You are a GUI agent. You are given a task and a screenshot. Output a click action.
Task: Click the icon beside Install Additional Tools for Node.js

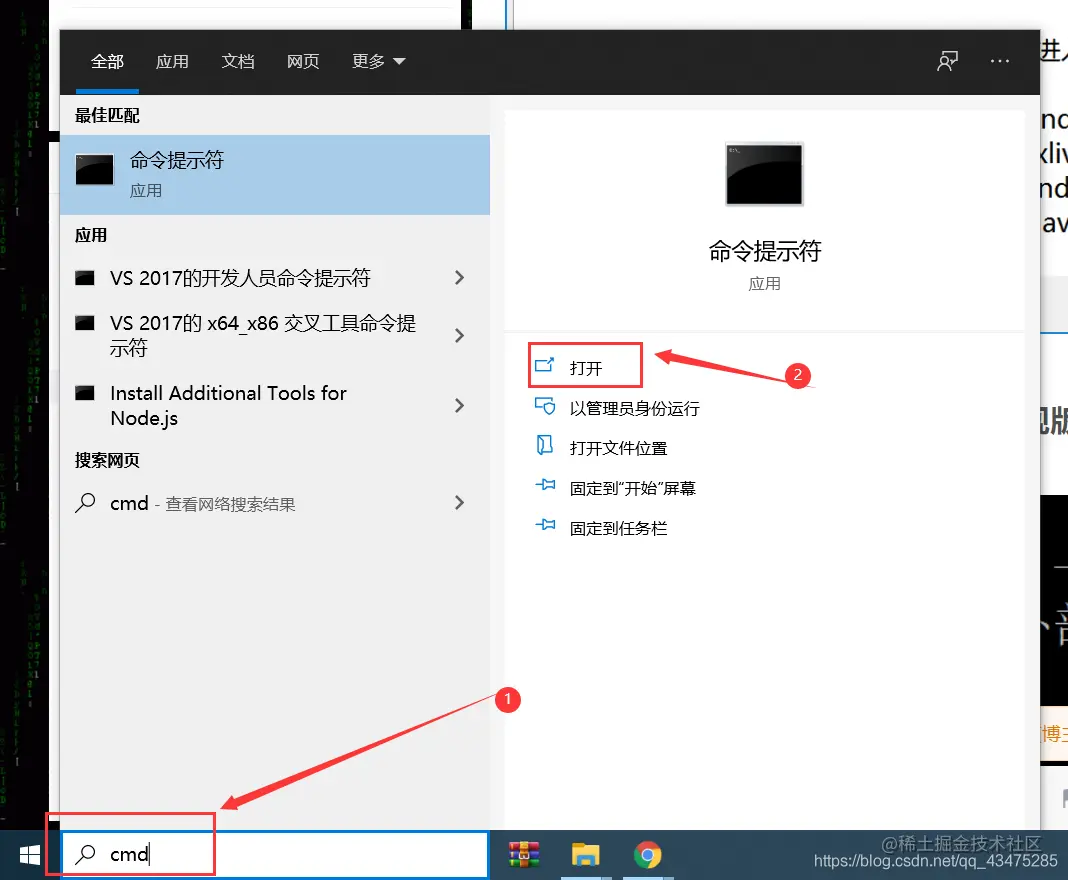[84, 393]
